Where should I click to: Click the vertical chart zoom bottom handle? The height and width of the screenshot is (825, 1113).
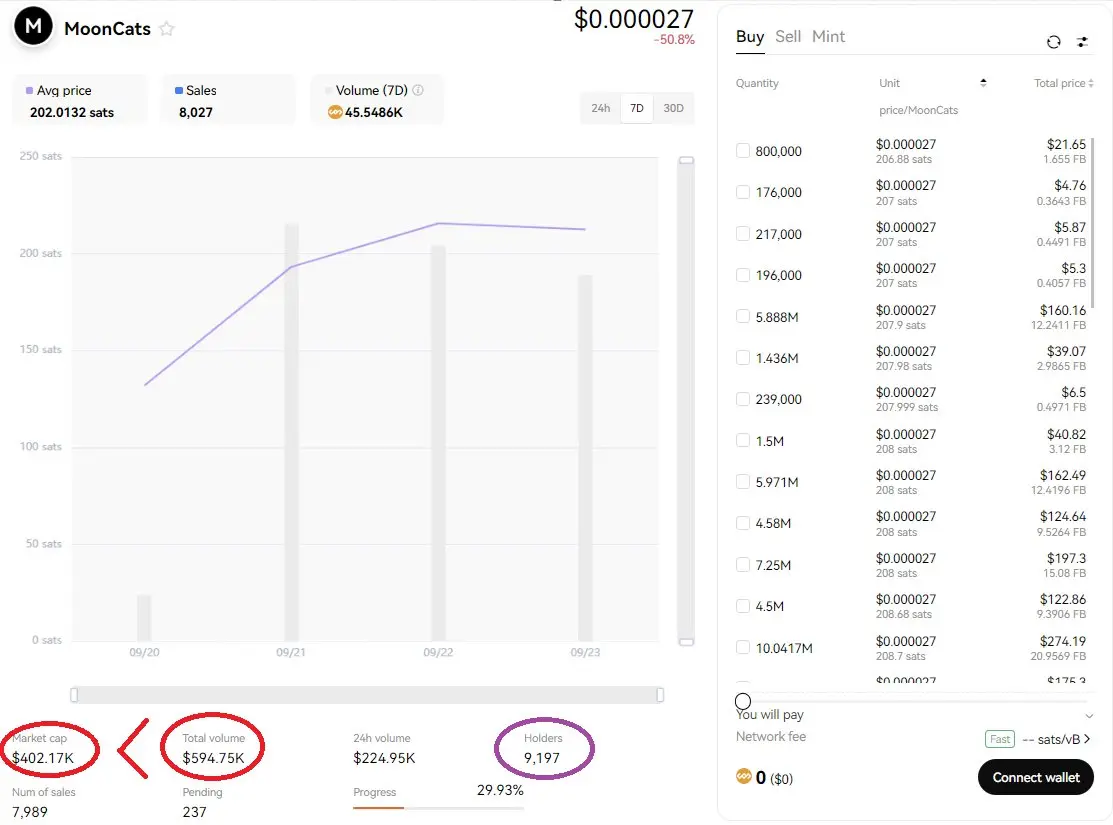coord(686,642)
